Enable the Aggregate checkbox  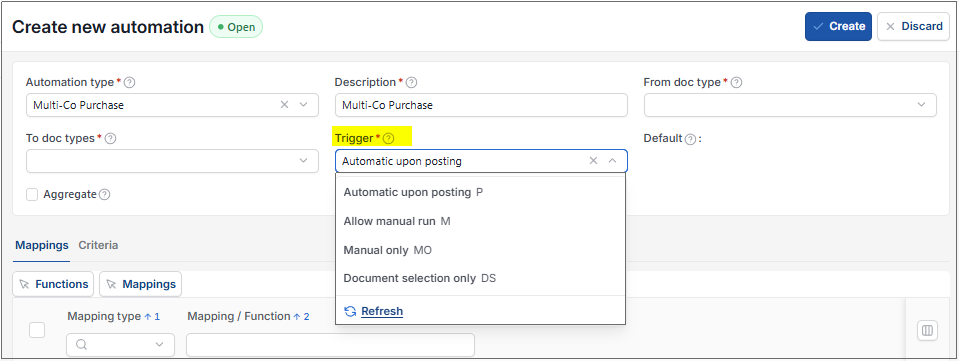(32, 195)
